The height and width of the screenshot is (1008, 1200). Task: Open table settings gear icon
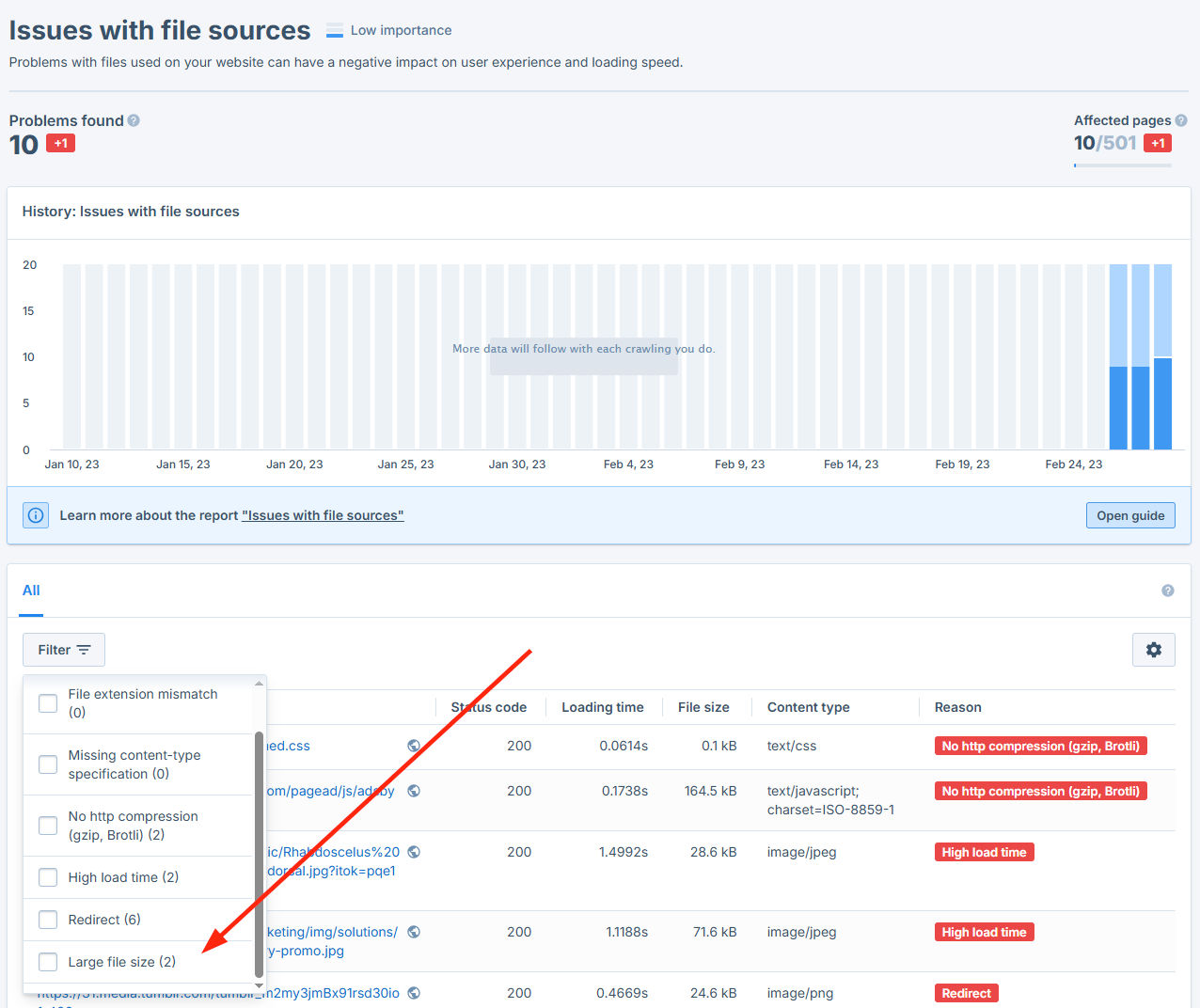(1153, 650)
